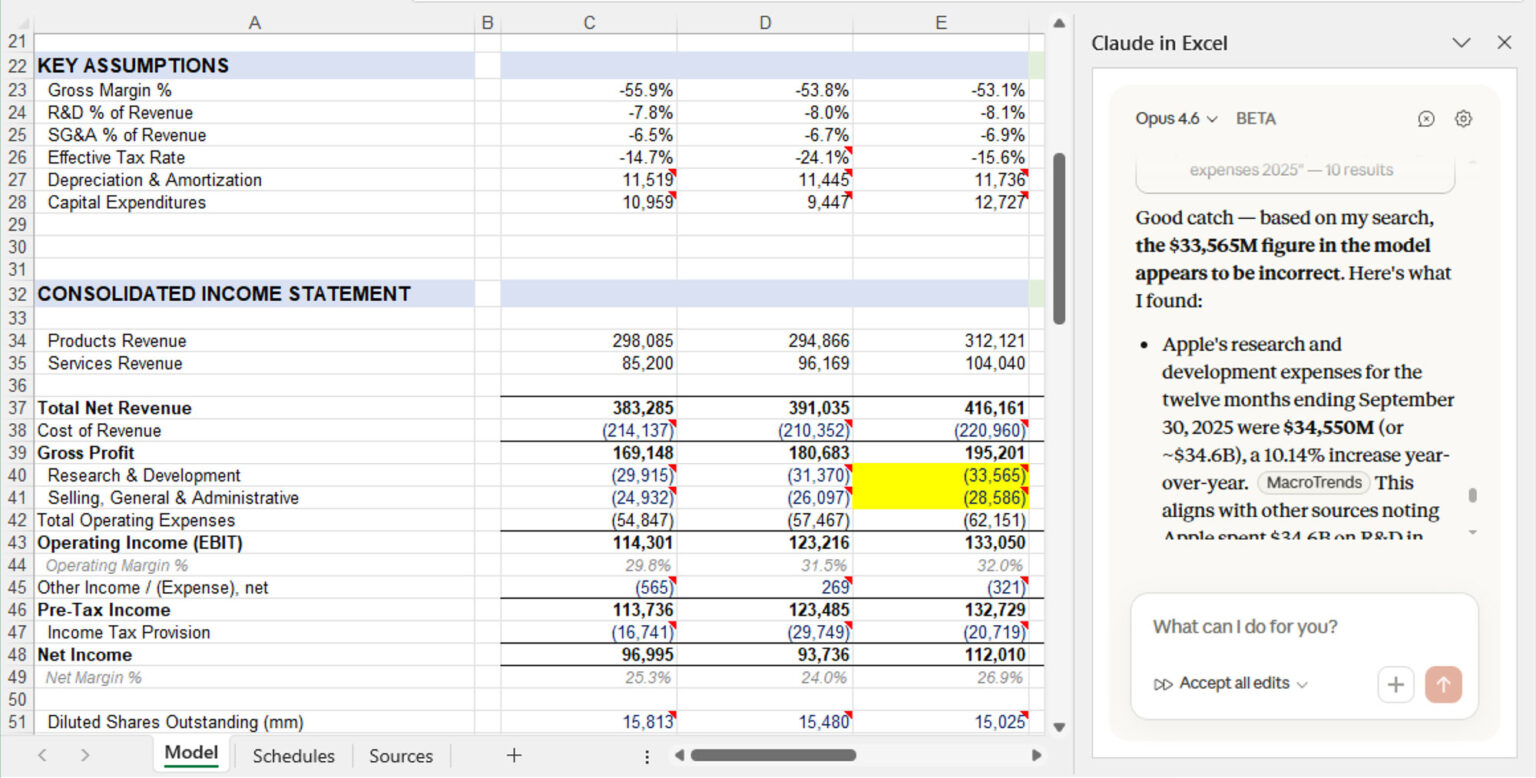1536x778 pixels.
Task: Click horizontal scrollbar right arrow
Action: pos(1036,755)
